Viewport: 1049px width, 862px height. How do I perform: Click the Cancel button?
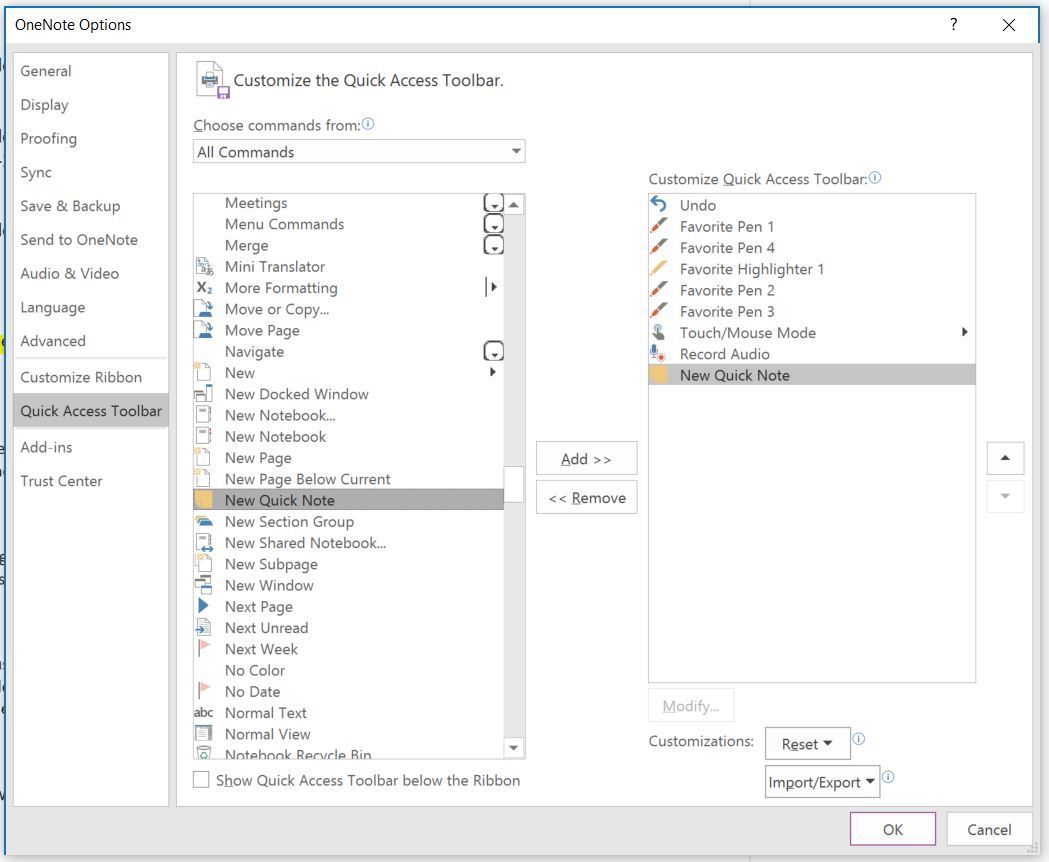click(989, 829)
